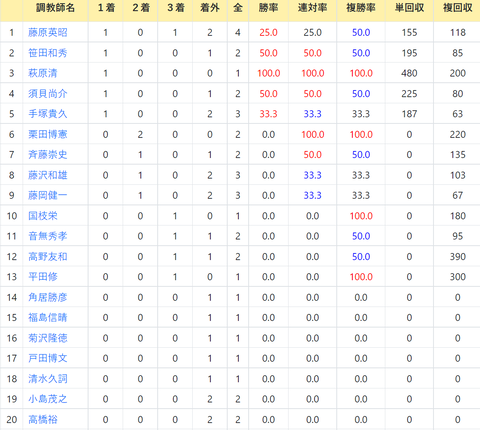Select 複回収 value 220 for 栗田博憲
Image resolution: width=480 pixels, height=430 pixels.
point(458,134)
